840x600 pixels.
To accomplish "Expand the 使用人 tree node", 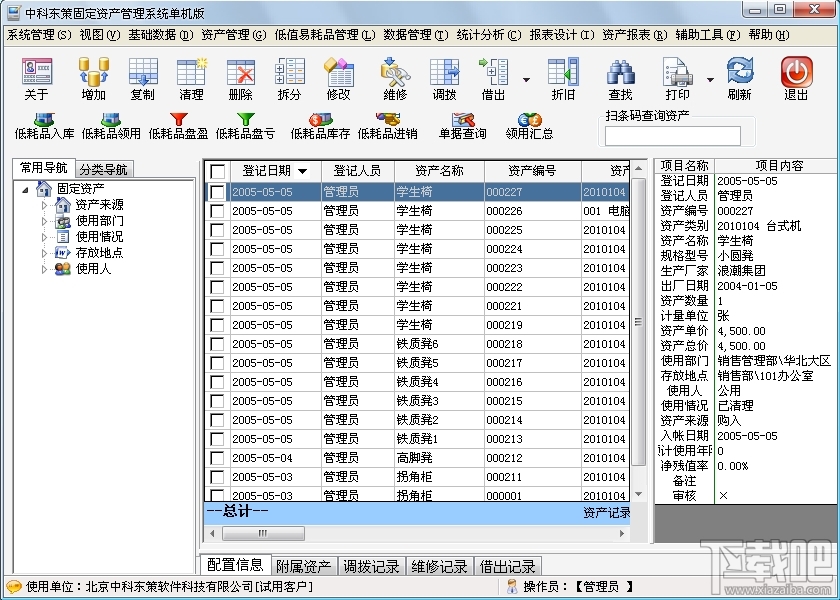I will pyautogui.click(x=44, y=269).
